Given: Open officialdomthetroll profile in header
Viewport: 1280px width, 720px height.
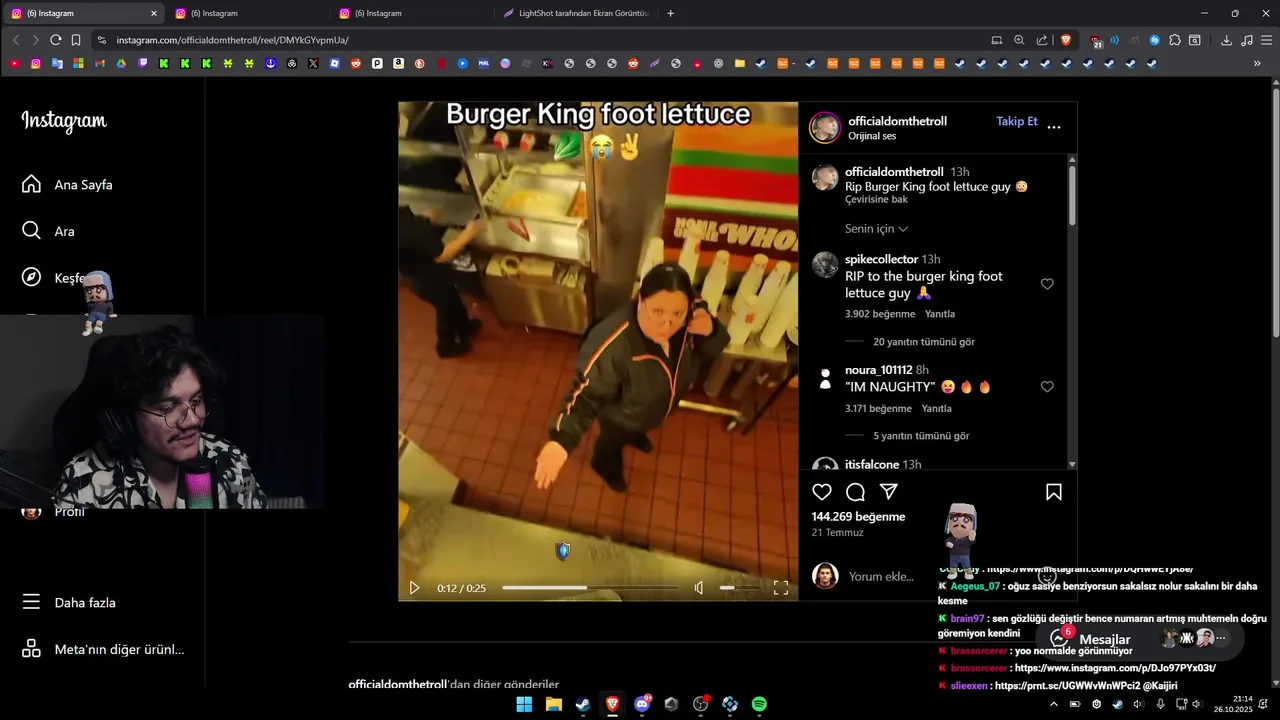Looking at the screenshot, I should (897, 121).
